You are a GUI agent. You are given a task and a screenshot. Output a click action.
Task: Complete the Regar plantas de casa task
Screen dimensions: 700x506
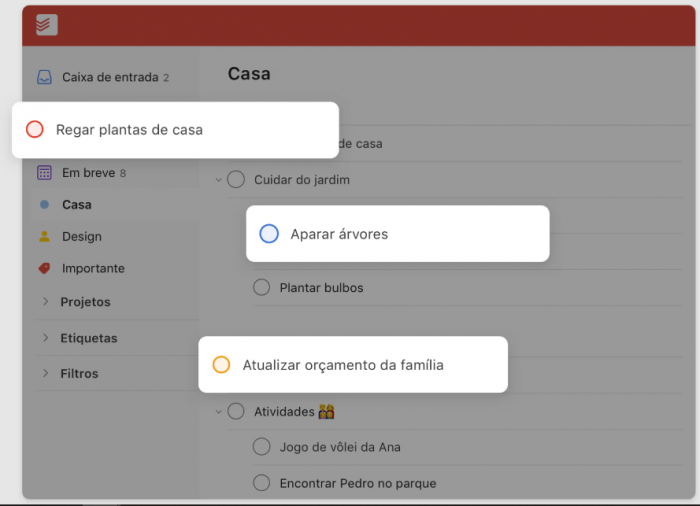pyautogui.click(x=34, y=130)
